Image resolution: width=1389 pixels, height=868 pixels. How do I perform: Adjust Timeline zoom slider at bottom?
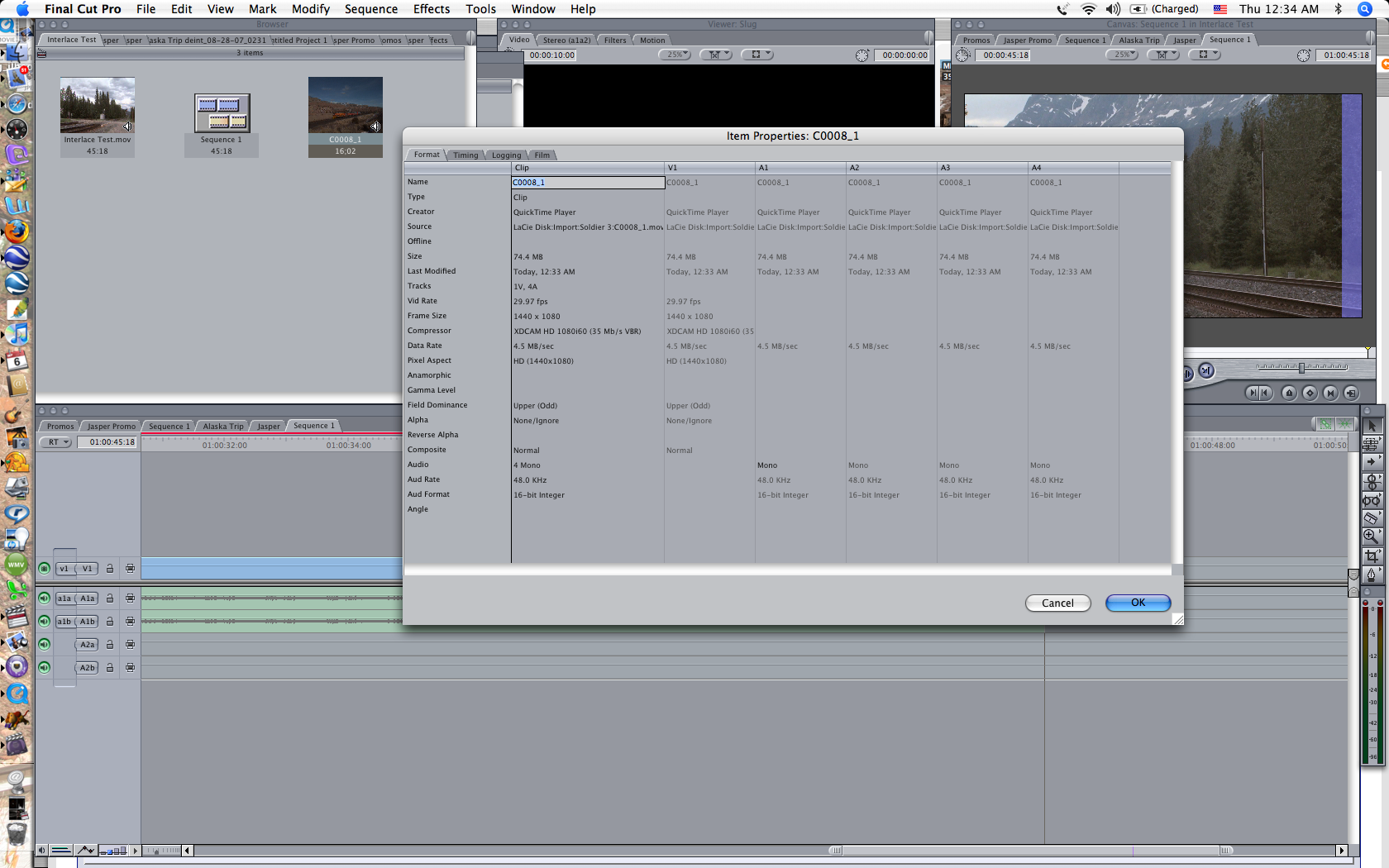pos(164,850)
